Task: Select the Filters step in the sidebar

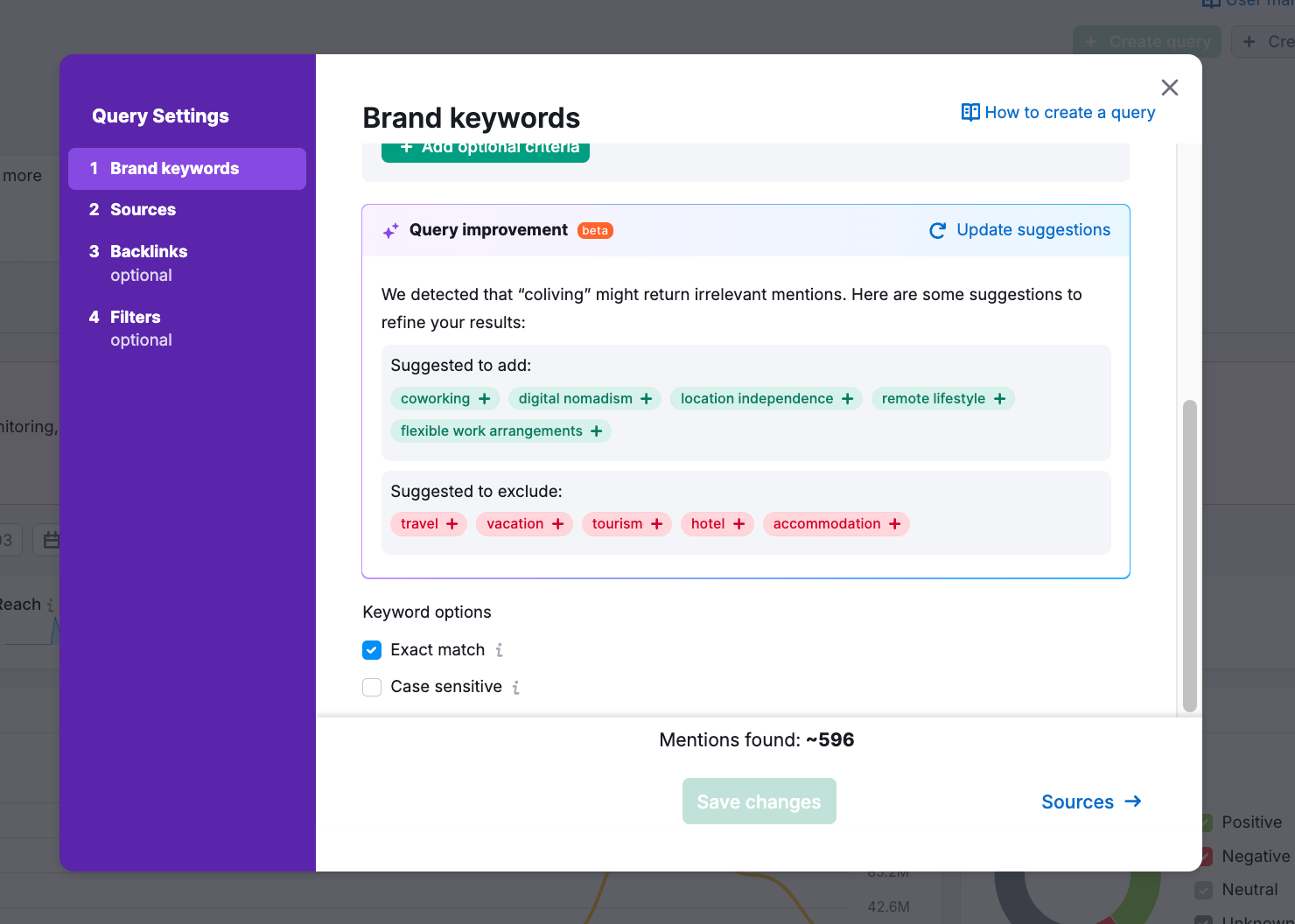Action: 136,317
